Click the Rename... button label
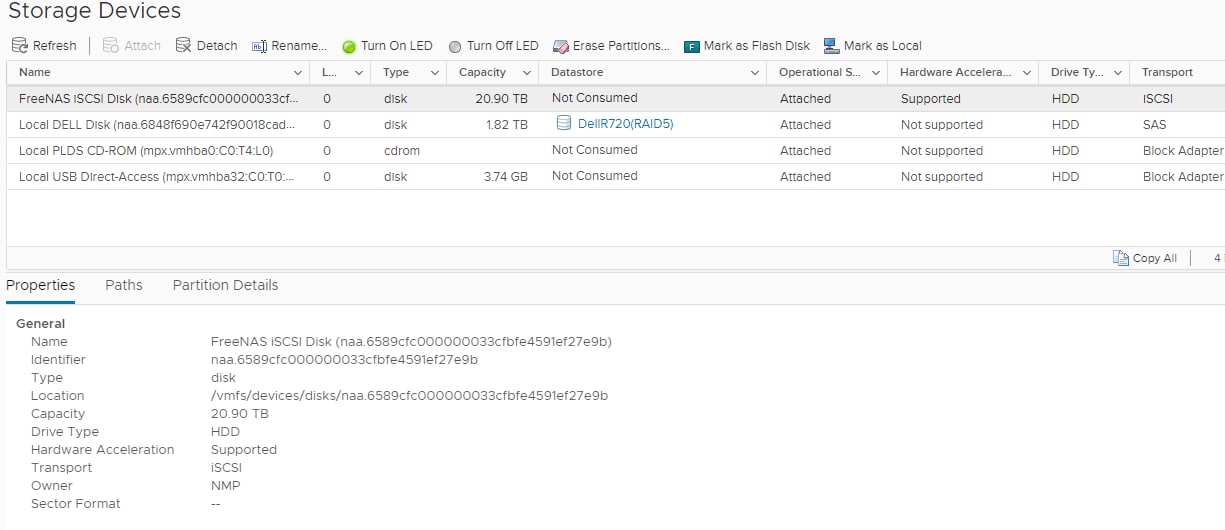 click(299, 46)
